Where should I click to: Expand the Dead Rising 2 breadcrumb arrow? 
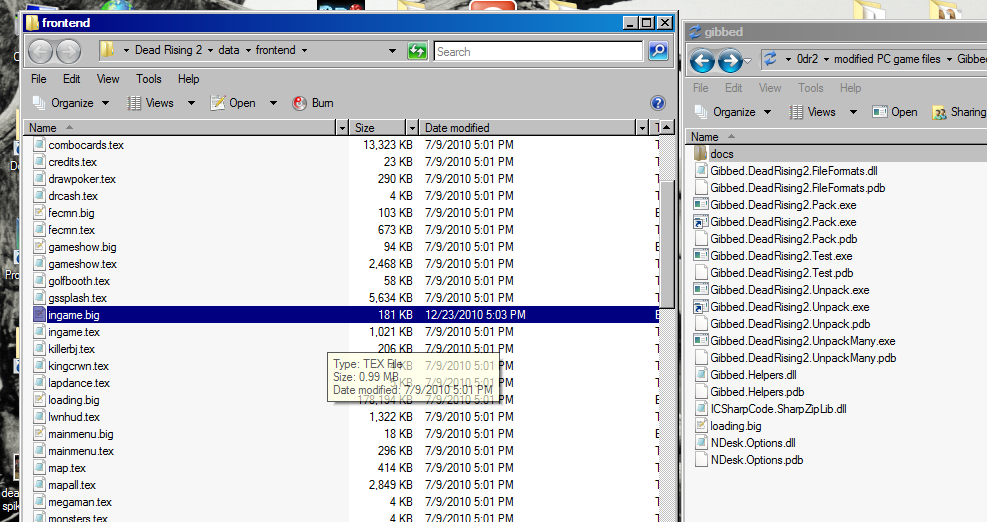[210, 50]
